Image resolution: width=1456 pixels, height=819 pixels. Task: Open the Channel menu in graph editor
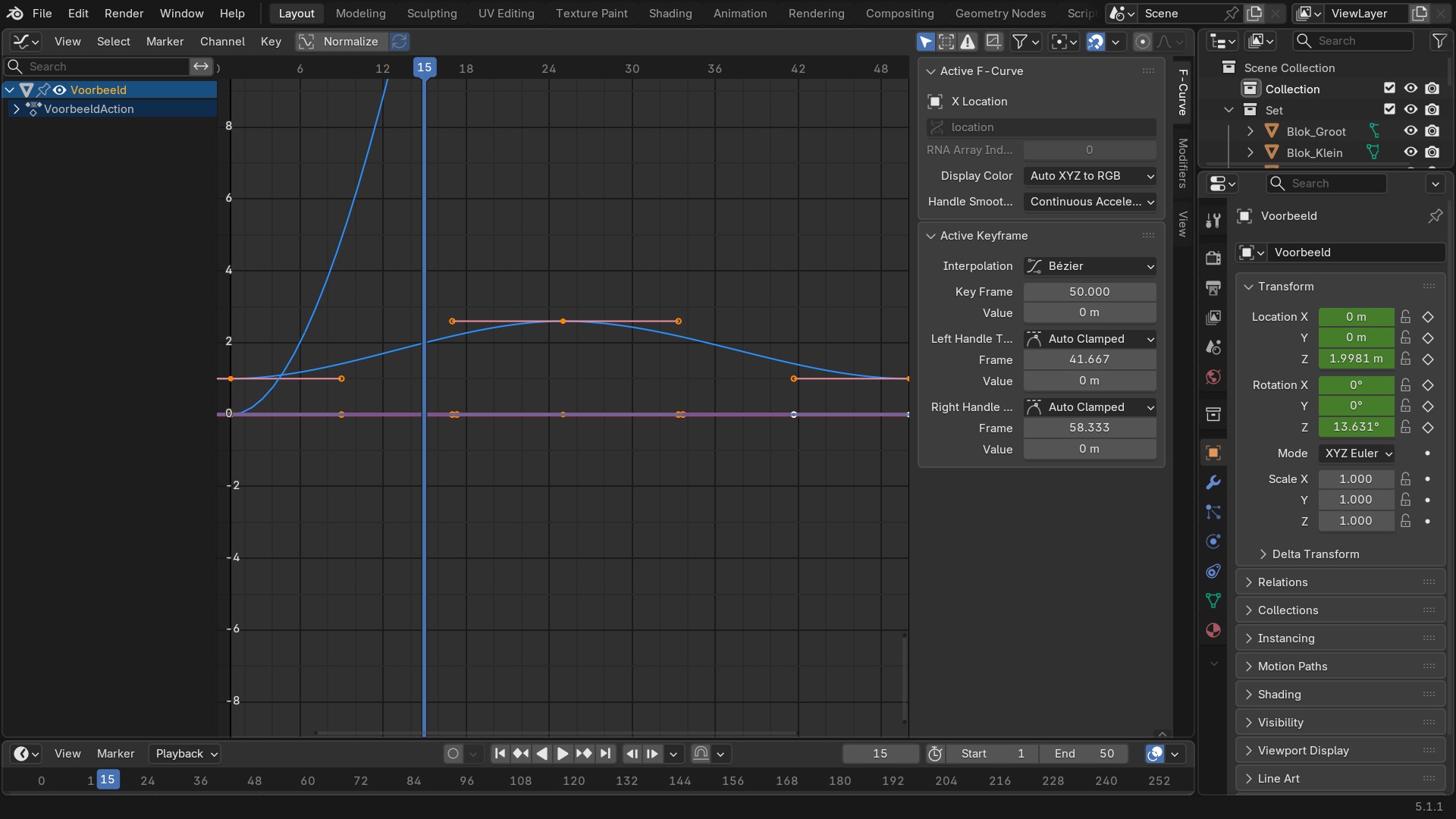(222, 42)
